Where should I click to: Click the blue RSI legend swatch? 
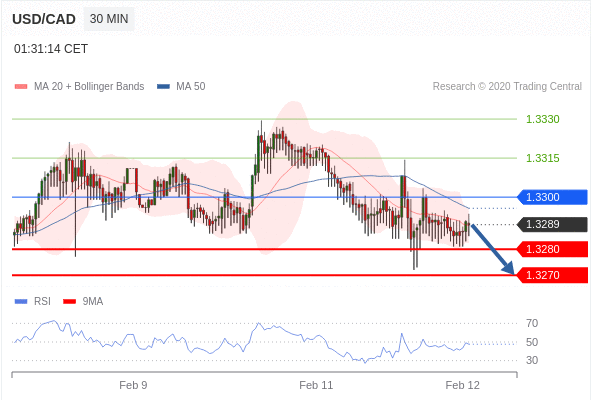tap(21, 301)
